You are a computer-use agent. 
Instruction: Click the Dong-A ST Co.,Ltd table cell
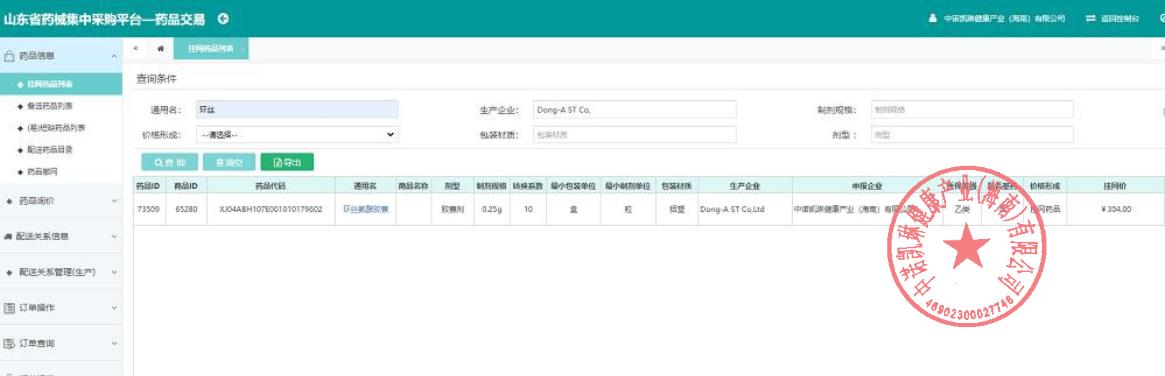745,210
